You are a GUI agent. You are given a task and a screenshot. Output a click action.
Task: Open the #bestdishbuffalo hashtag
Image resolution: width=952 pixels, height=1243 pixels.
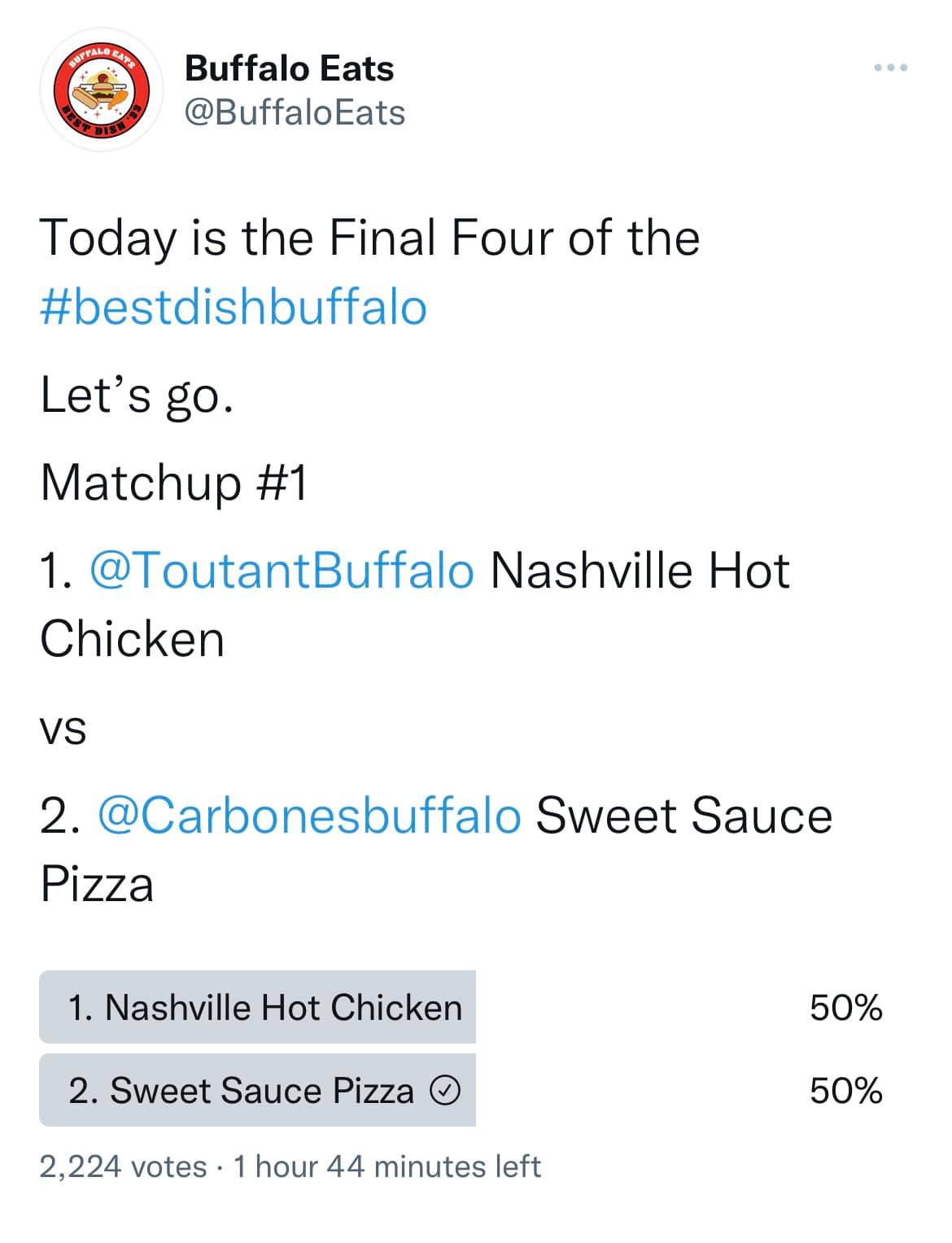234,307
